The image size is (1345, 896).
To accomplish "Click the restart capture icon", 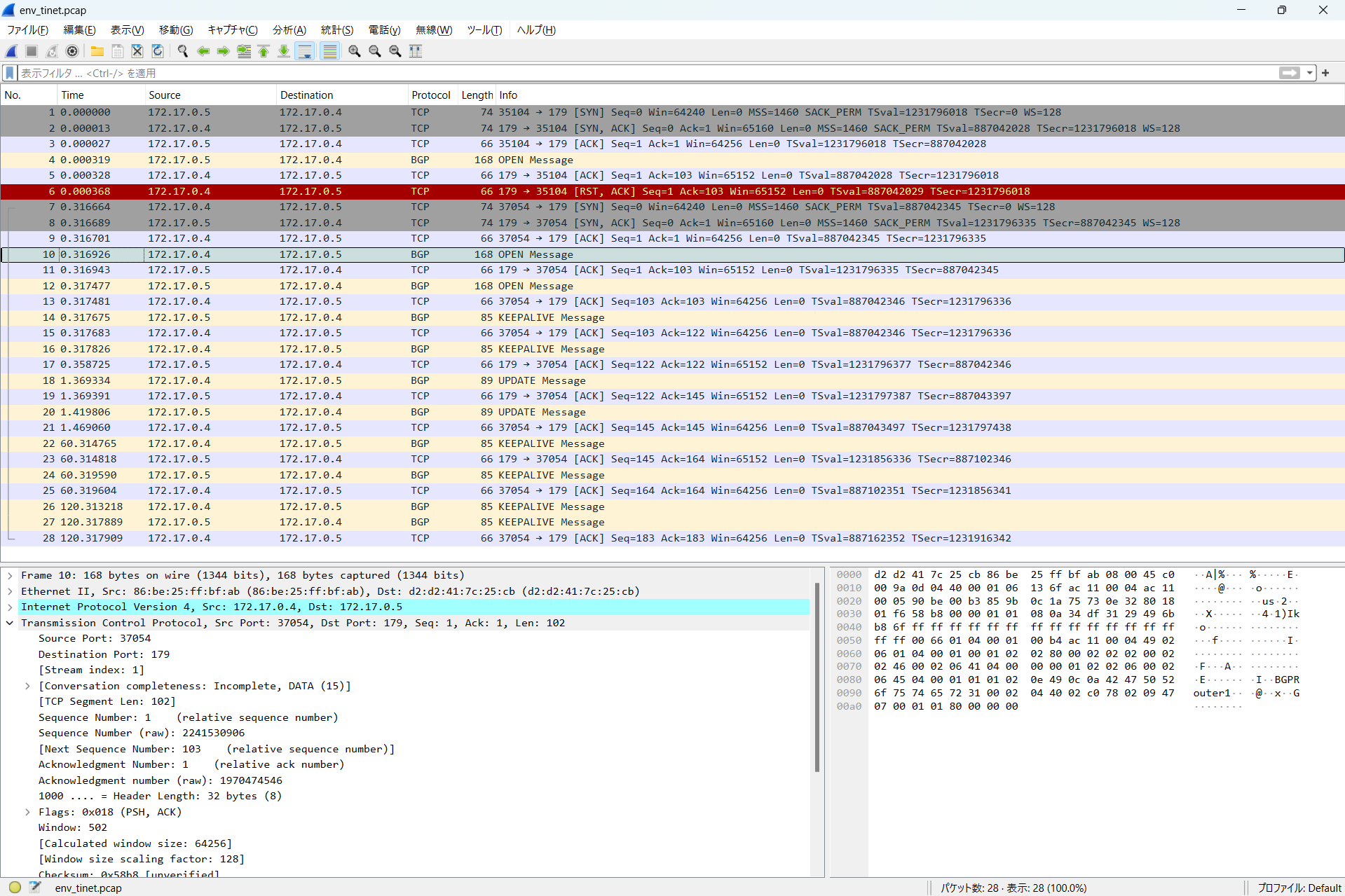I will point(52,51).
